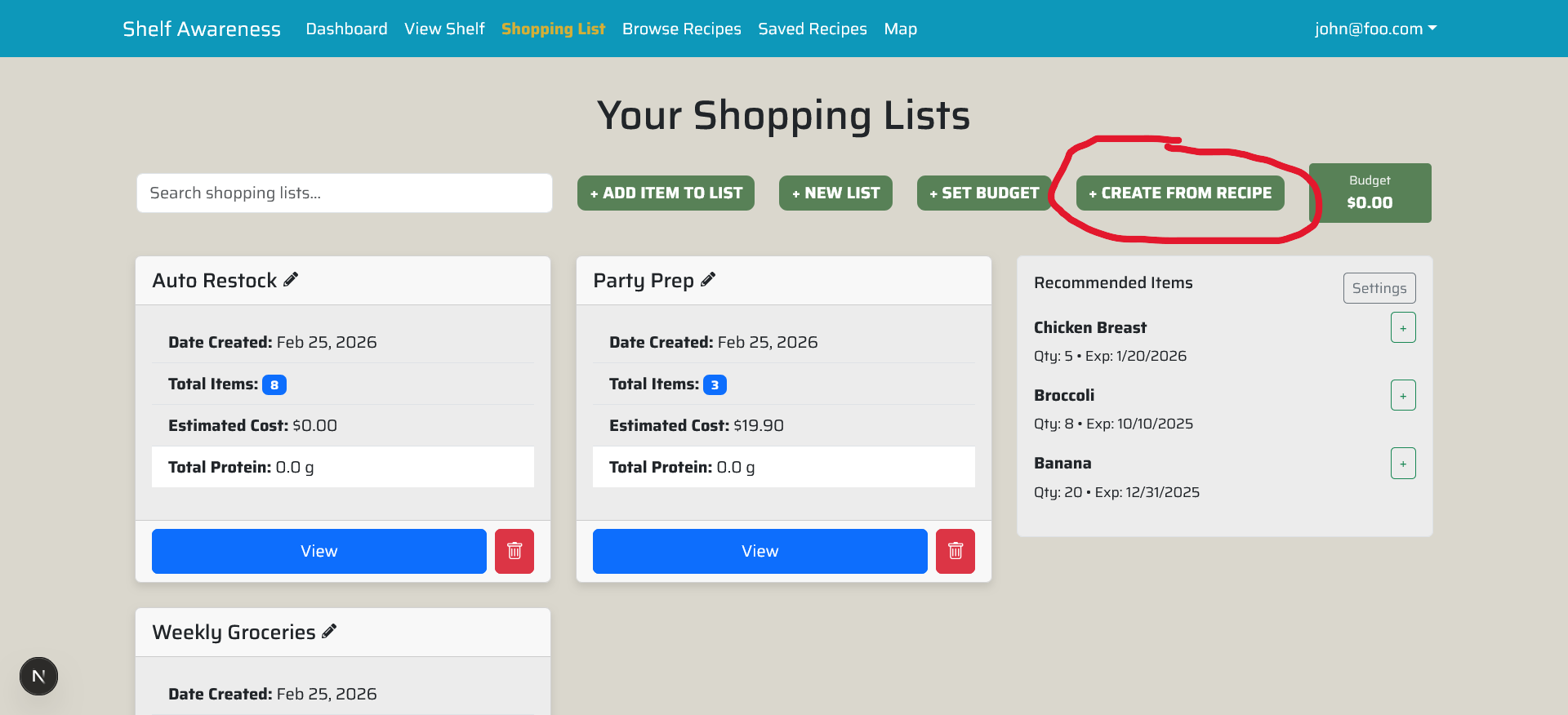Click the Create From Recipe button
The width and height of the screenshot is (1568, 715).
pyautogui.click(x=1179, y=193)
